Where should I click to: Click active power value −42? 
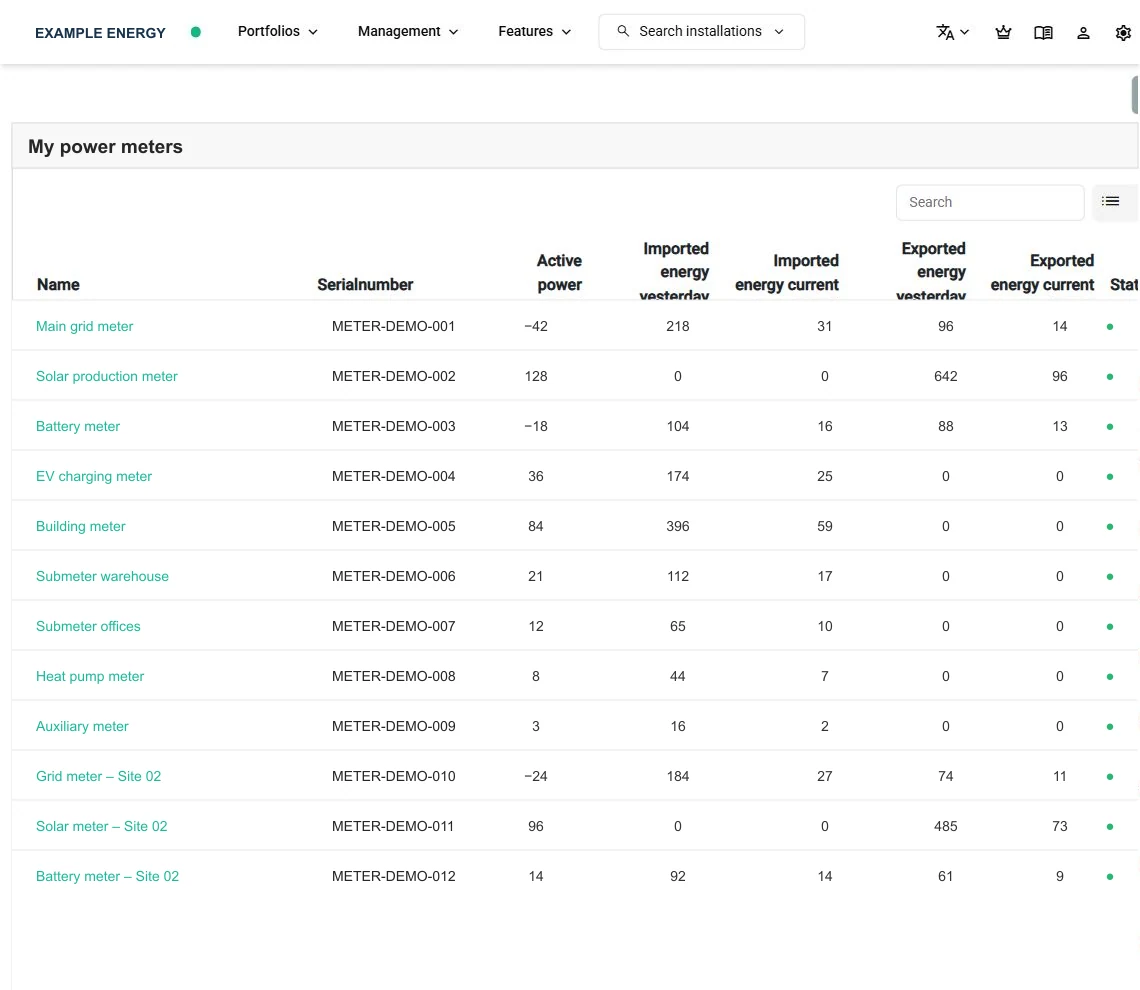pos(536,326)
